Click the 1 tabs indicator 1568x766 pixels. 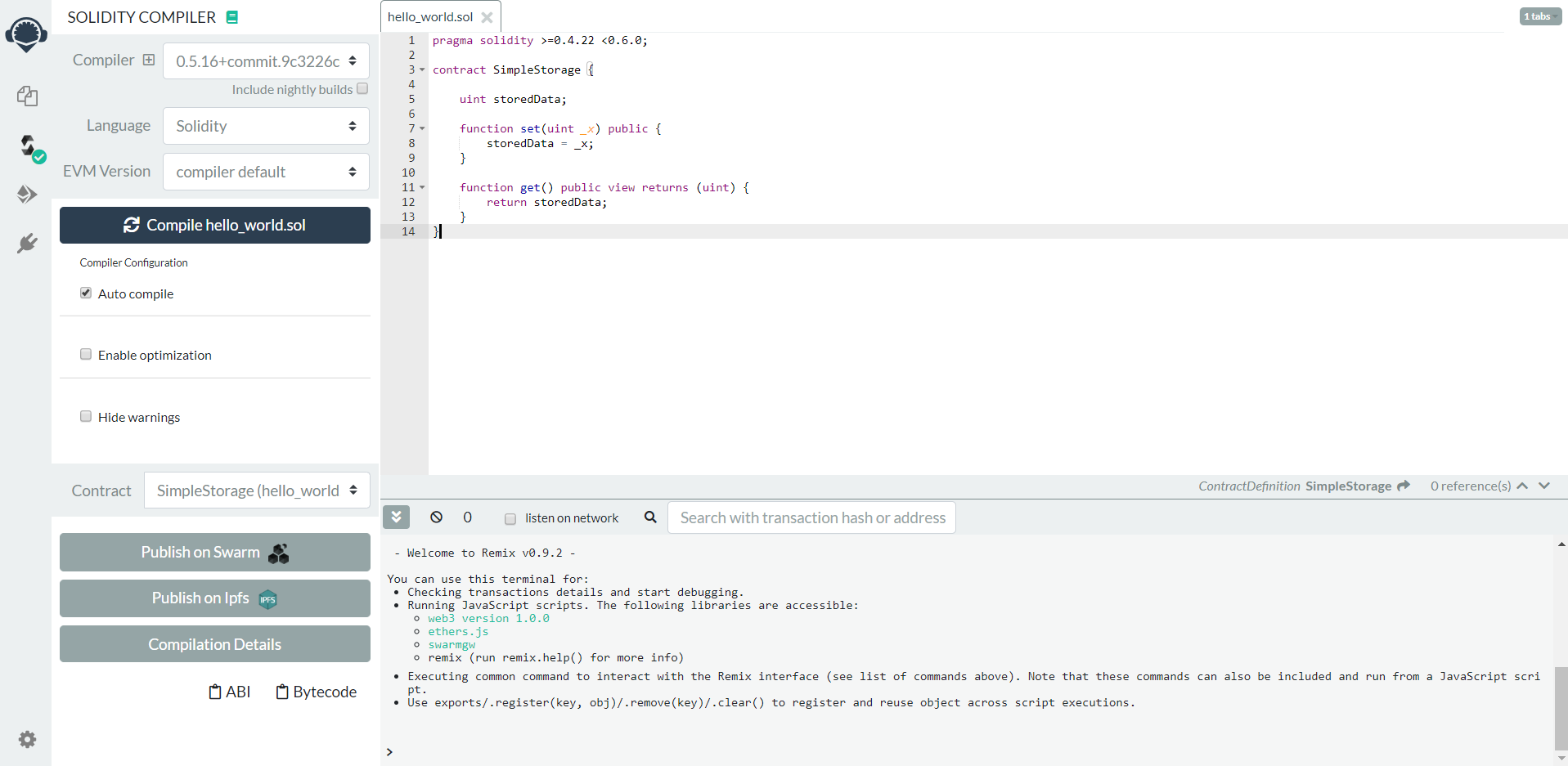click(1540, 16)
